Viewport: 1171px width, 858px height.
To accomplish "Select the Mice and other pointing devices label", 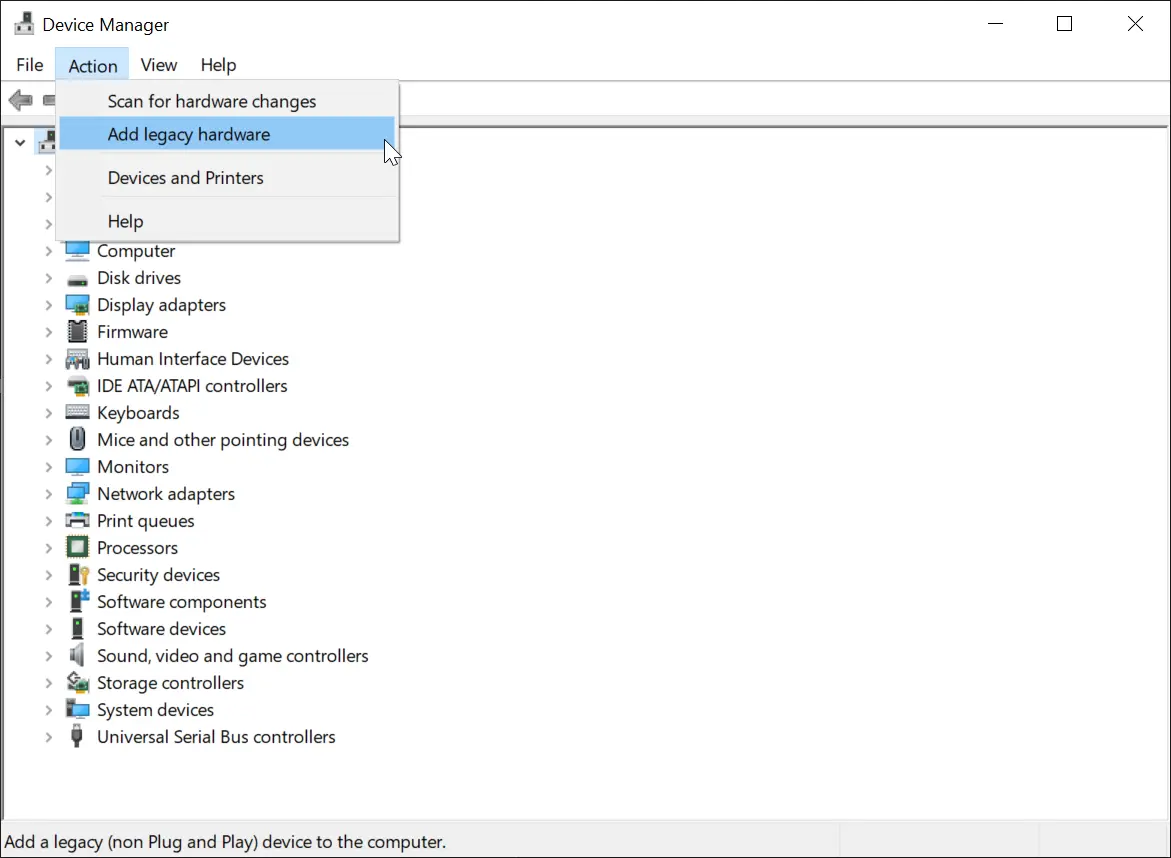I will pos(223,440).
